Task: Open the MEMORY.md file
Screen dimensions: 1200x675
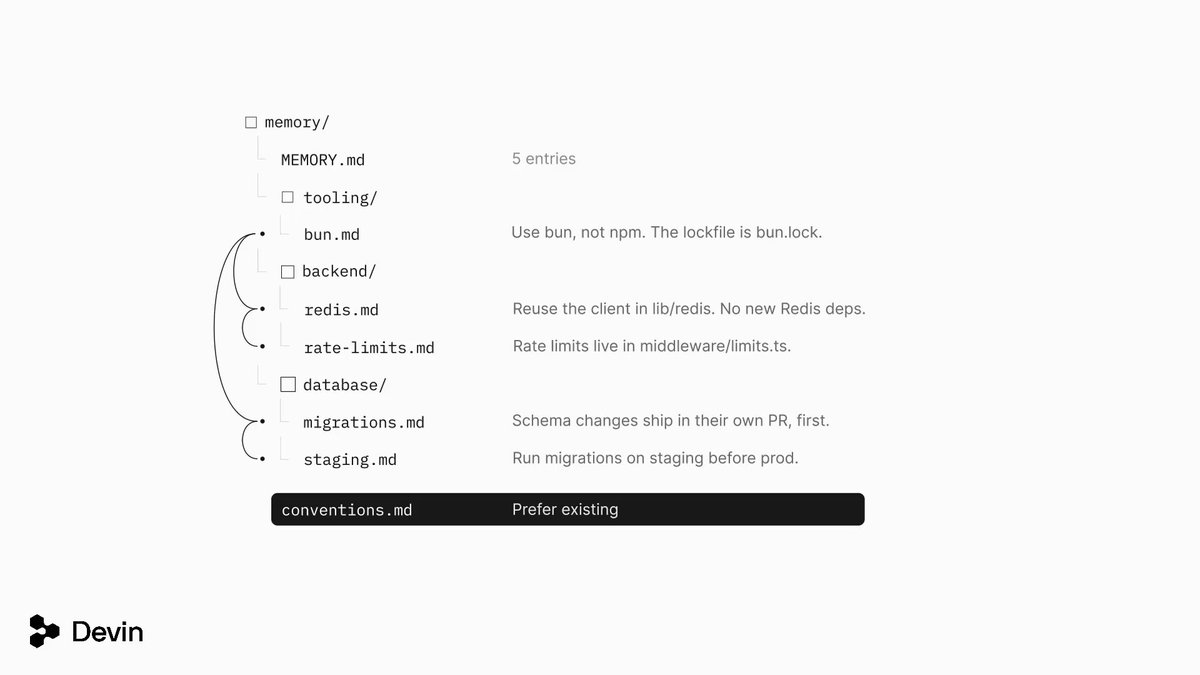Action: [x=323, y=160]
